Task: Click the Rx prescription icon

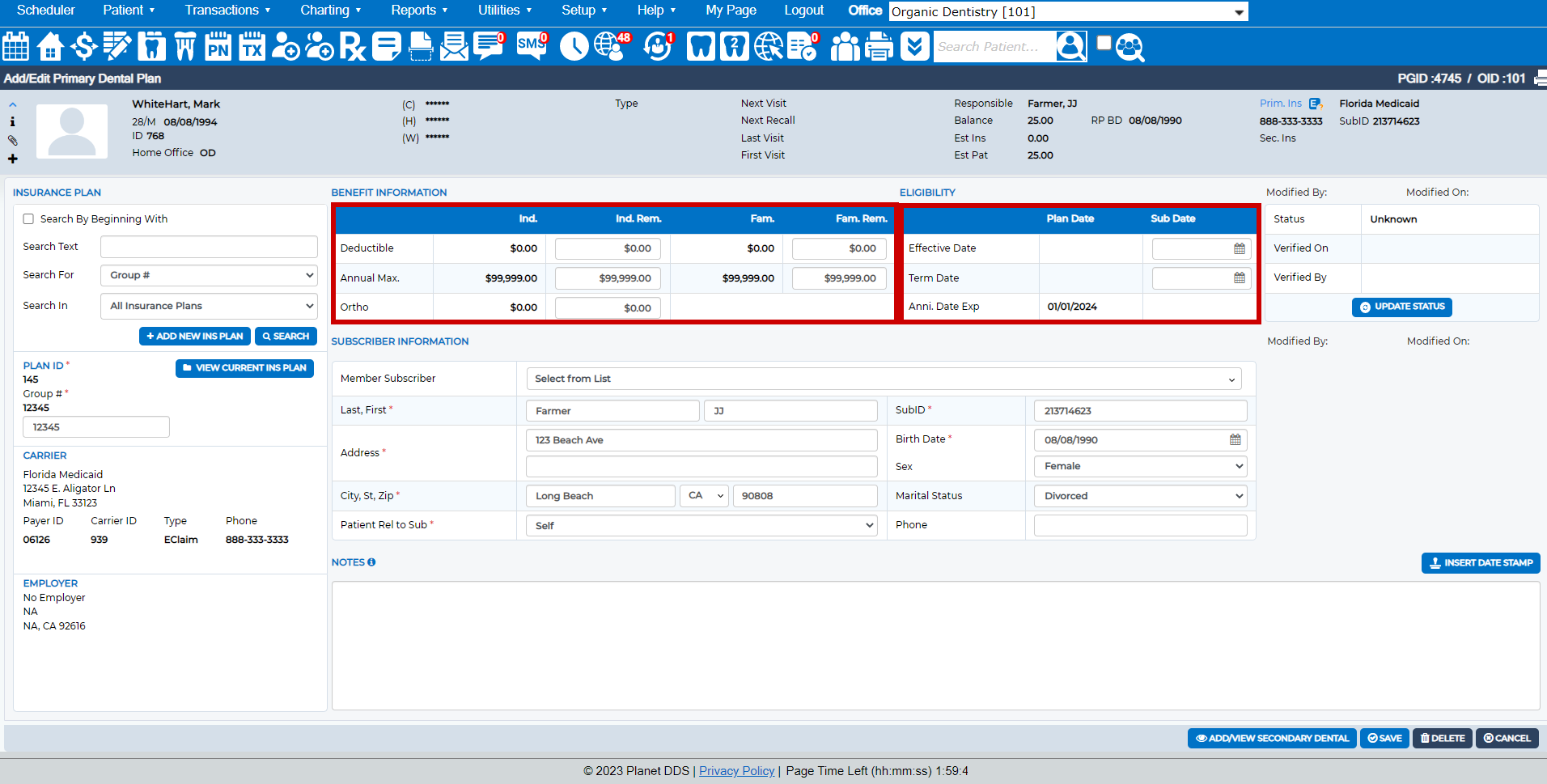Action: pos(352,46)
